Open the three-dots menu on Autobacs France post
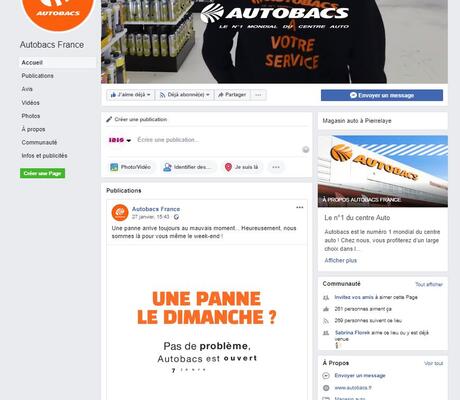The width and height of the screenshot is (460, 400). click(x=300, y=207)
